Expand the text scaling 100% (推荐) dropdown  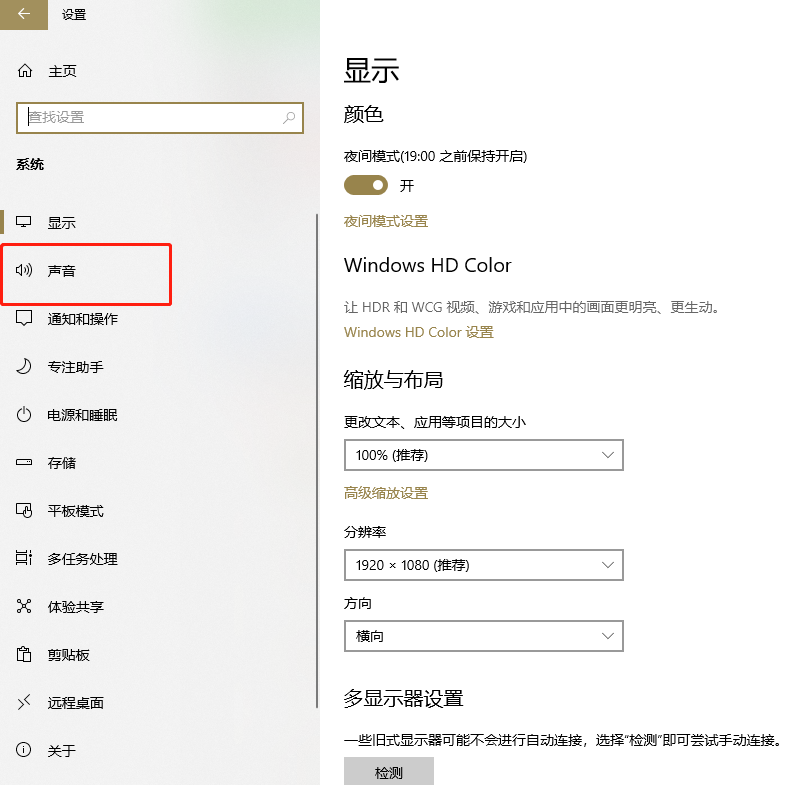[x=483, y=455]
